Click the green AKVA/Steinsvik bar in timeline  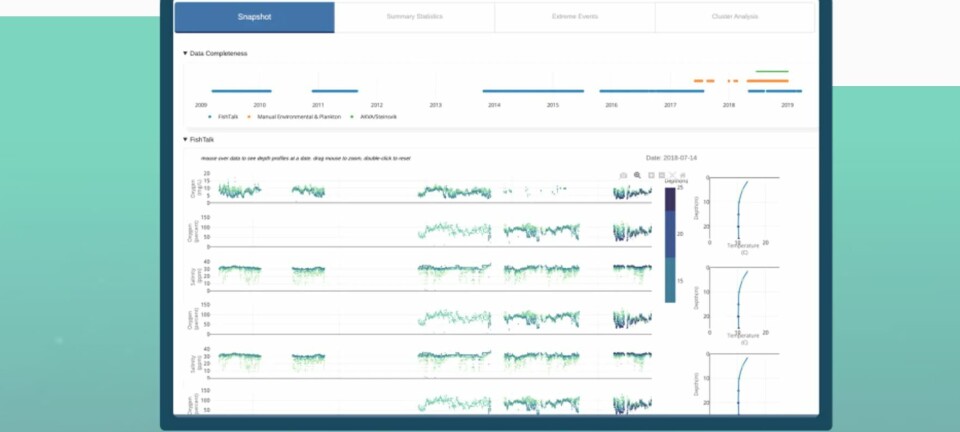pos(772,72)
